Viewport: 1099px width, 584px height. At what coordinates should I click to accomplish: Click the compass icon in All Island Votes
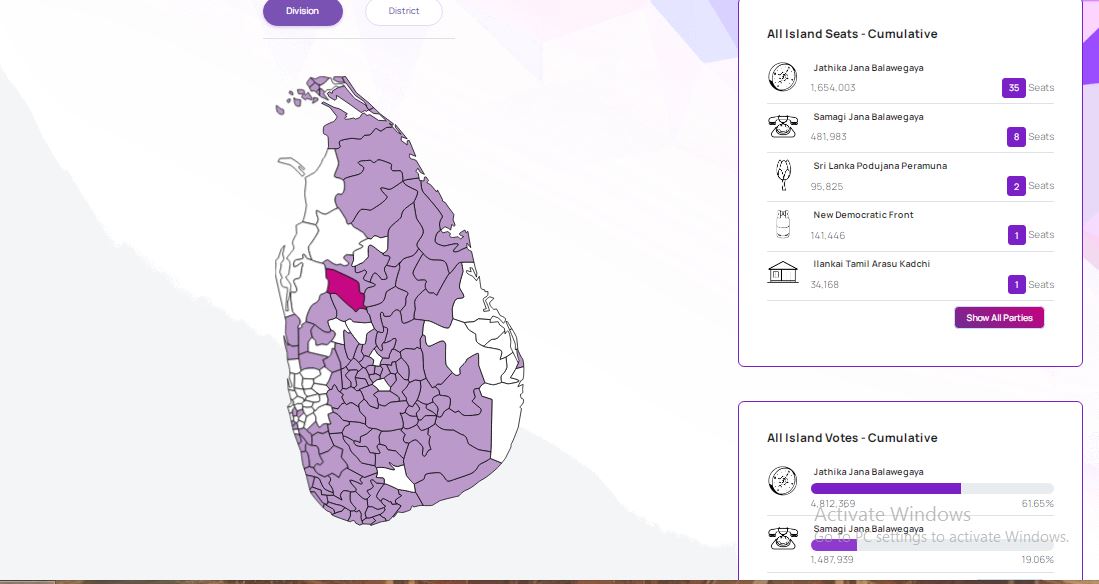point(782,481)
